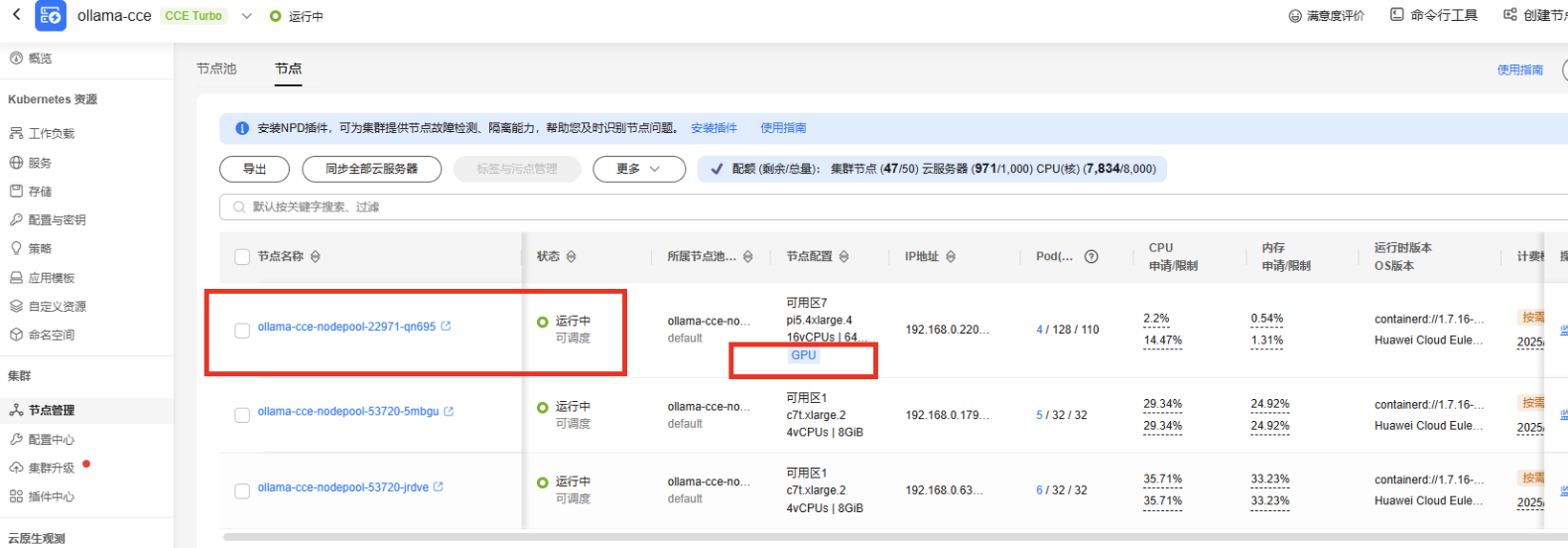
Task: Select Node Management (节点管理) in sidebar
Action: (42, 410)
